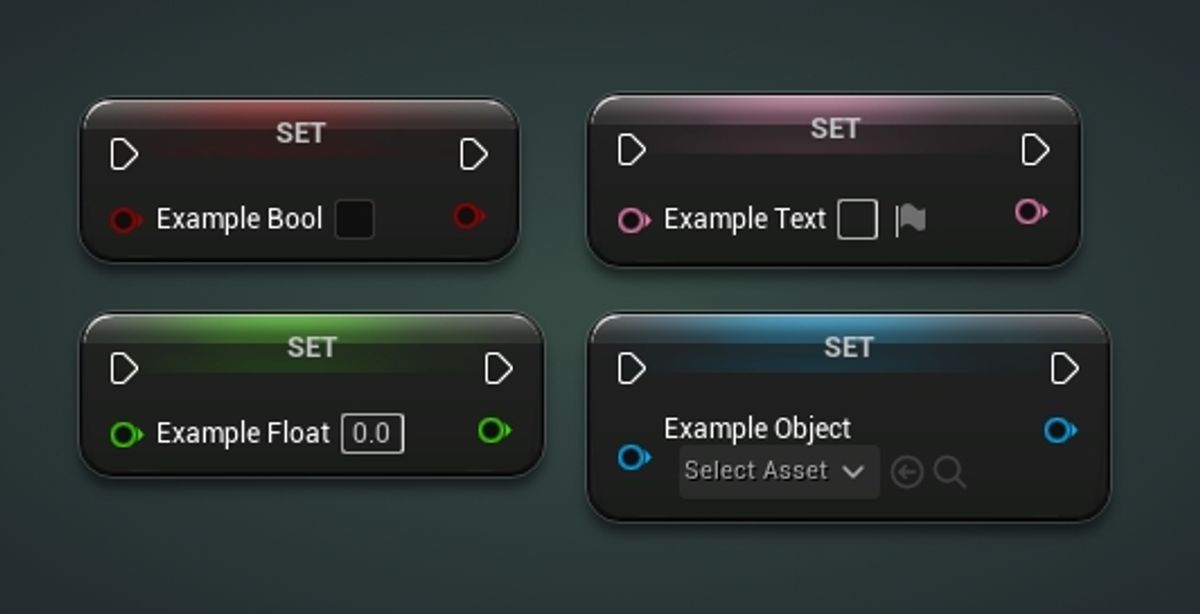Click the red output pin of Example Bool

(467, 217)
